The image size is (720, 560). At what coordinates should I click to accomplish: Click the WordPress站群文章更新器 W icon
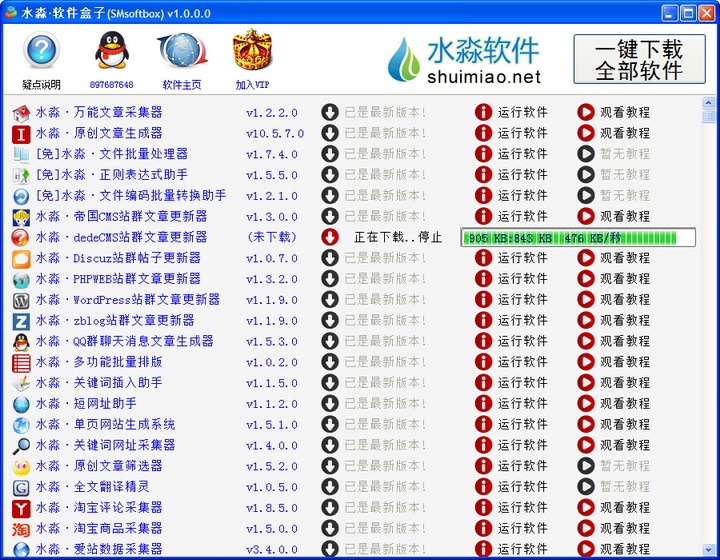click(21, 300)
